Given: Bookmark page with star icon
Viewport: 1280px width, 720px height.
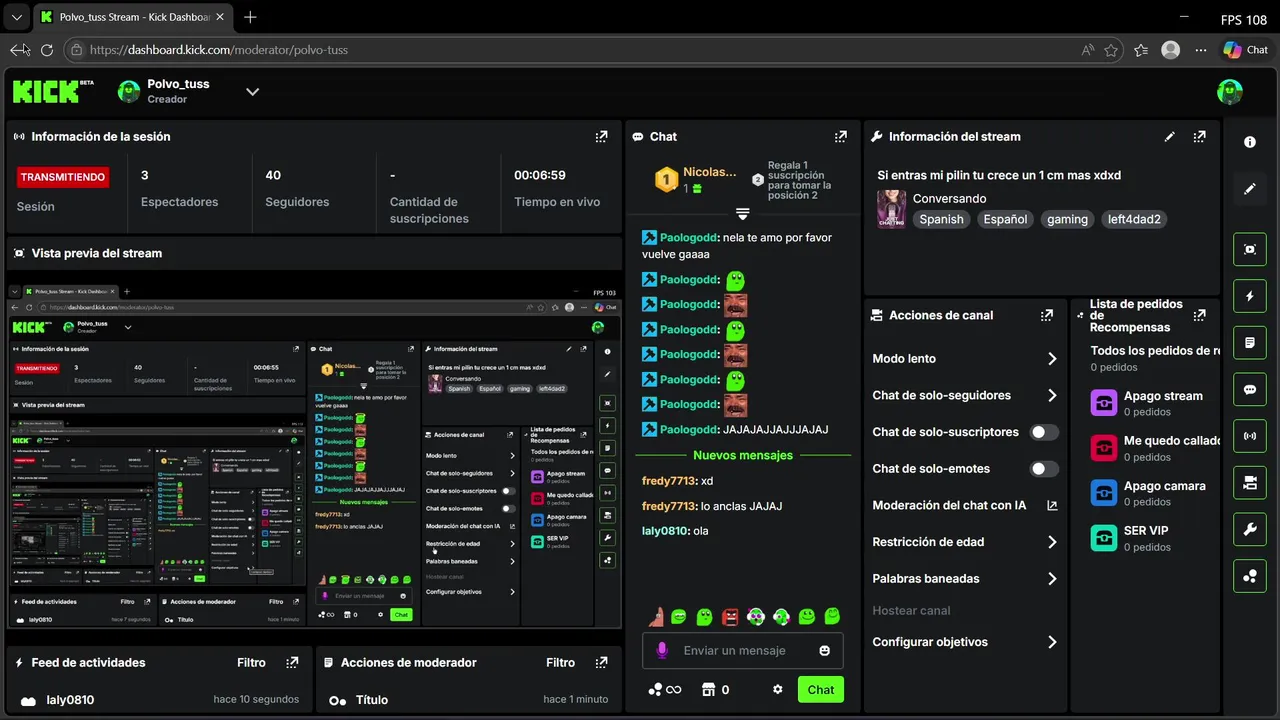Looking at the screenshot, I should coord(1111,50).
